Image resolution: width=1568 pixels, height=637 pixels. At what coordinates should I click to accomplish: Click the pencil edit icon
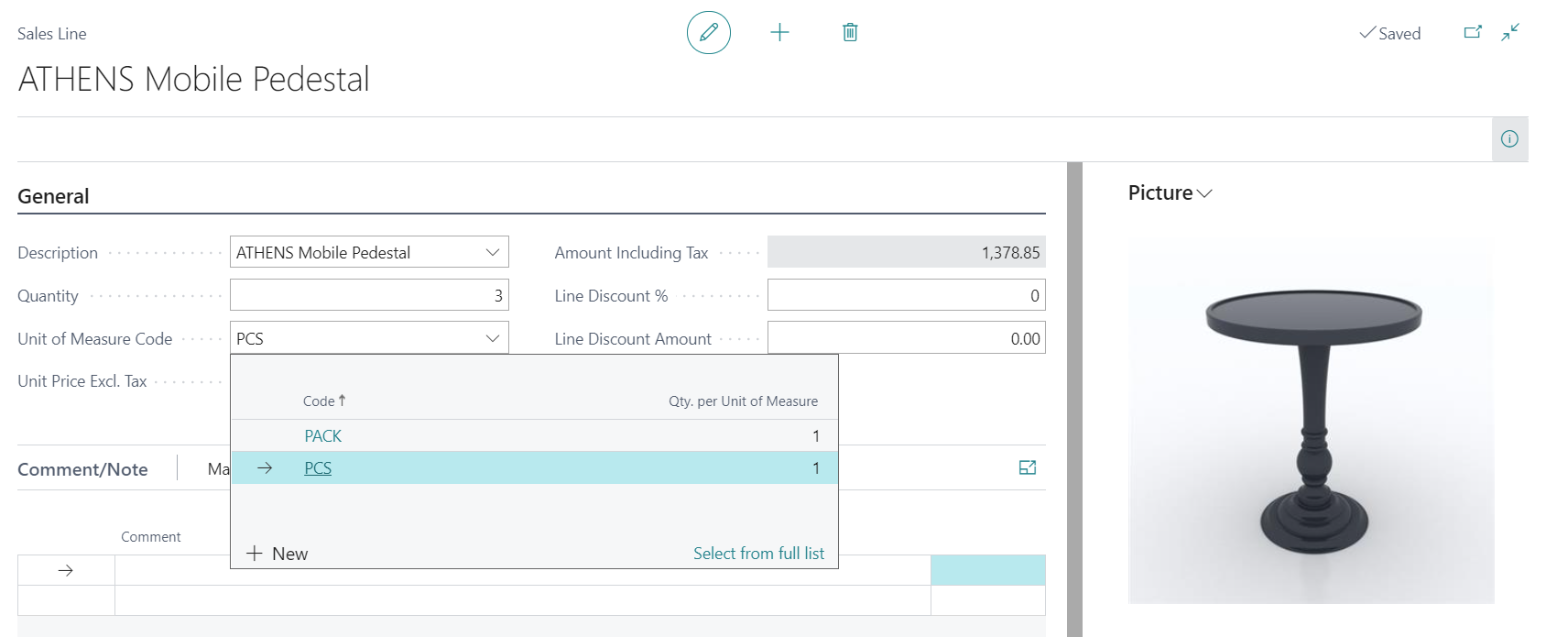(x=709, y=33)
